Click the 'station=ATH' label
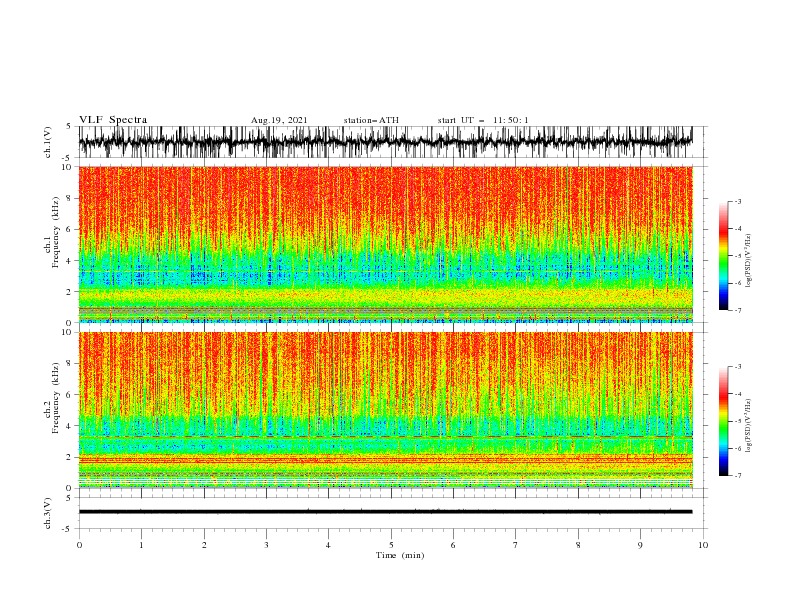Viewport: 792px width, 612px height. [371, 120]
